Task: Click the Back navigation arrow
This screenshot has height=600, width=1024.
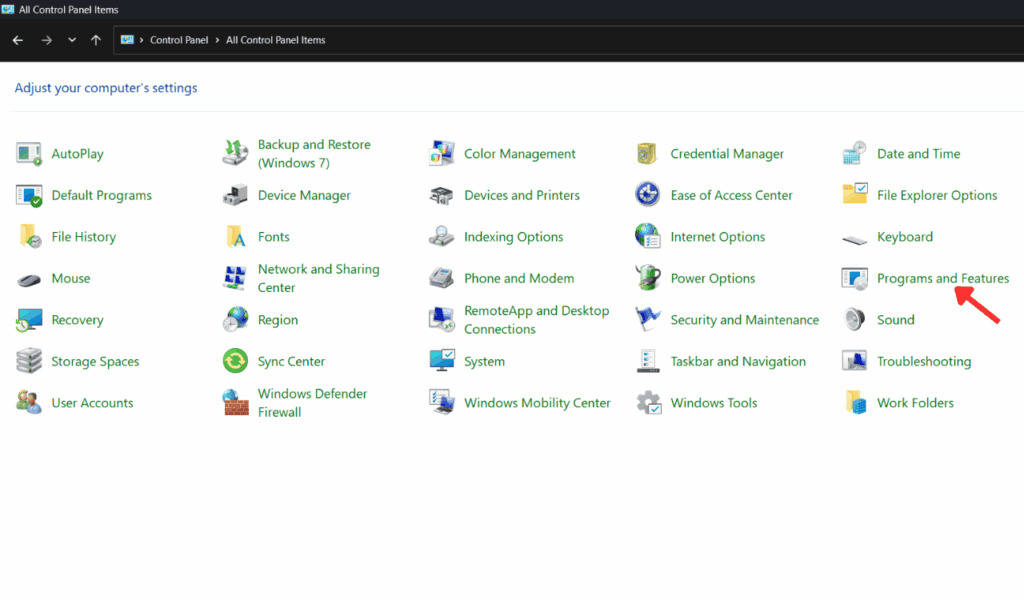Action: tap(17, 40)
